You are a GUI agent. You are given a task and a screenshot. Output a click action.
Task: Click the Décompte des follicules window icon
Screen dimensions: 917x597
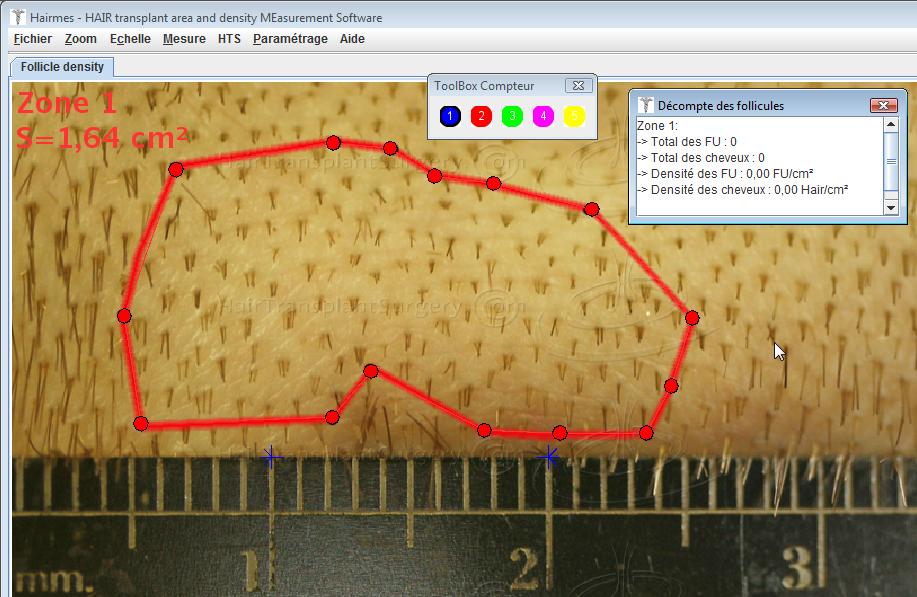(645, 105)
